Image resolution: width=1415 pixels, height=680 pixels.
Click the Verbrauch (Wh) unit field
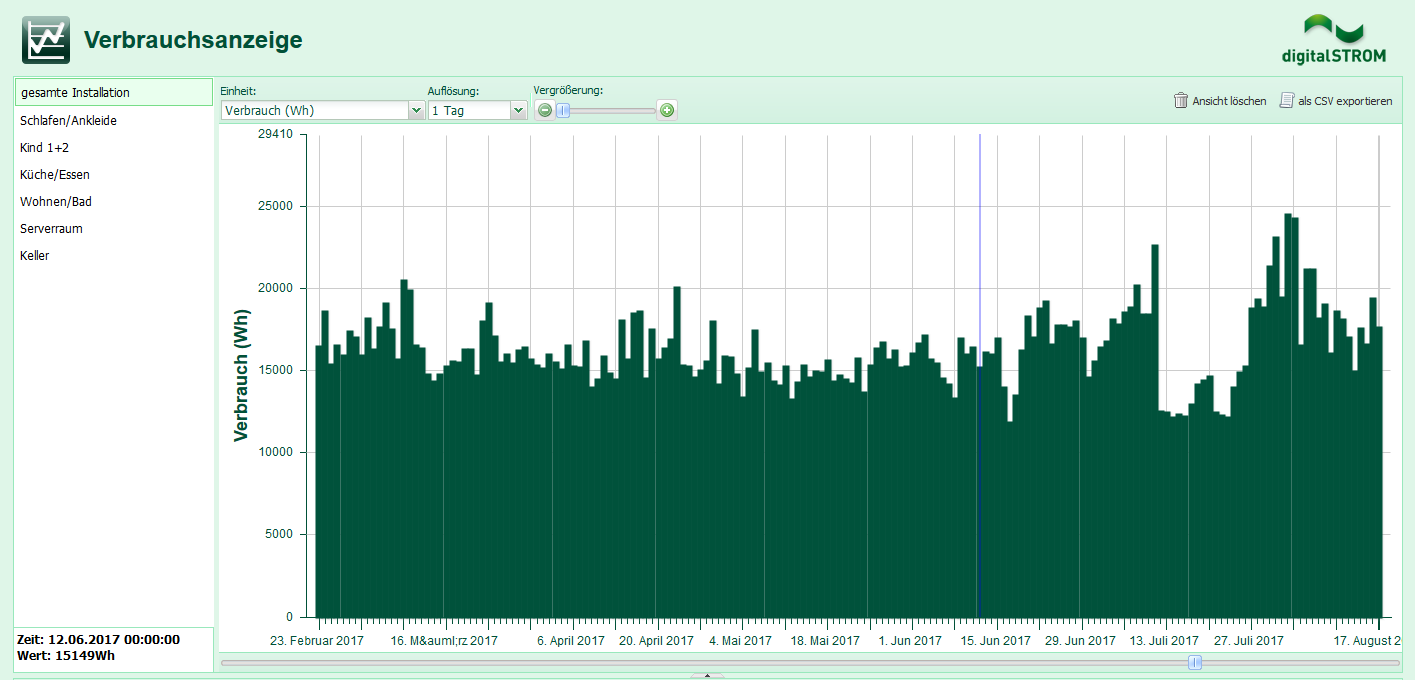click(315, 111)
